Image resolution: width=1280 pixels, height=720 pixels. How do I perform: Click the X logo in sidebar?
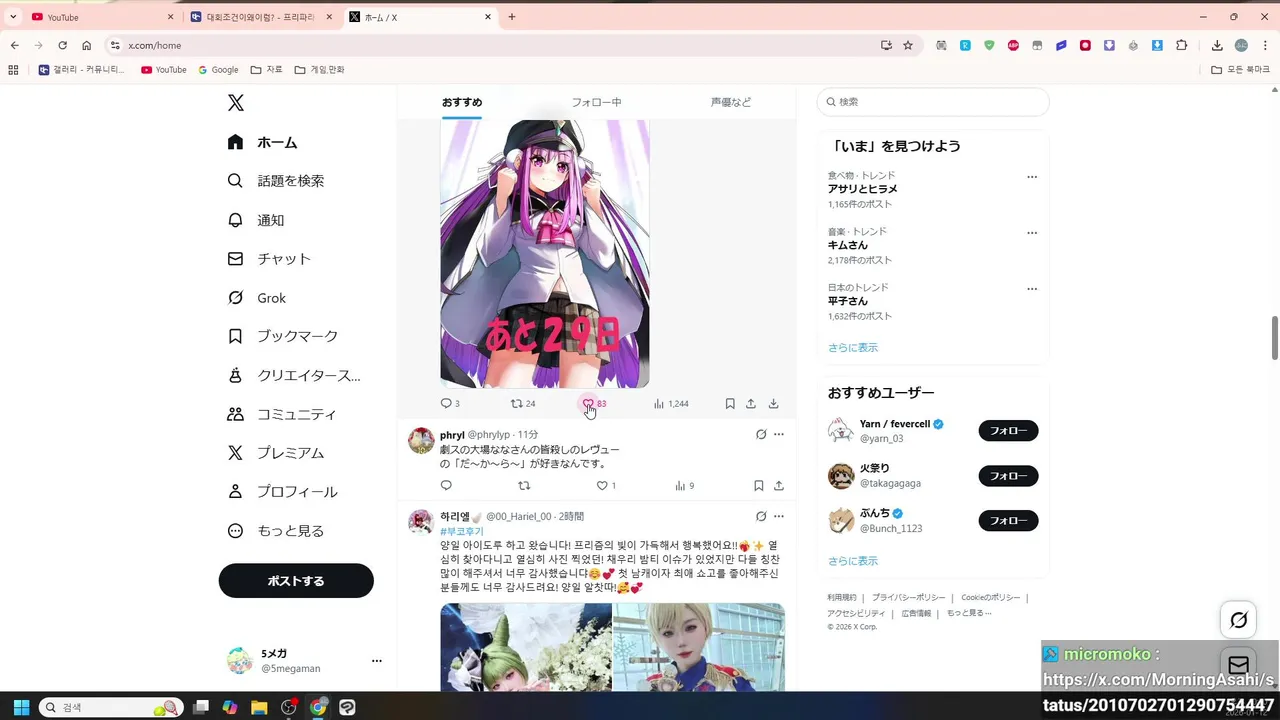pyautogui.click(x=235, y=103)
